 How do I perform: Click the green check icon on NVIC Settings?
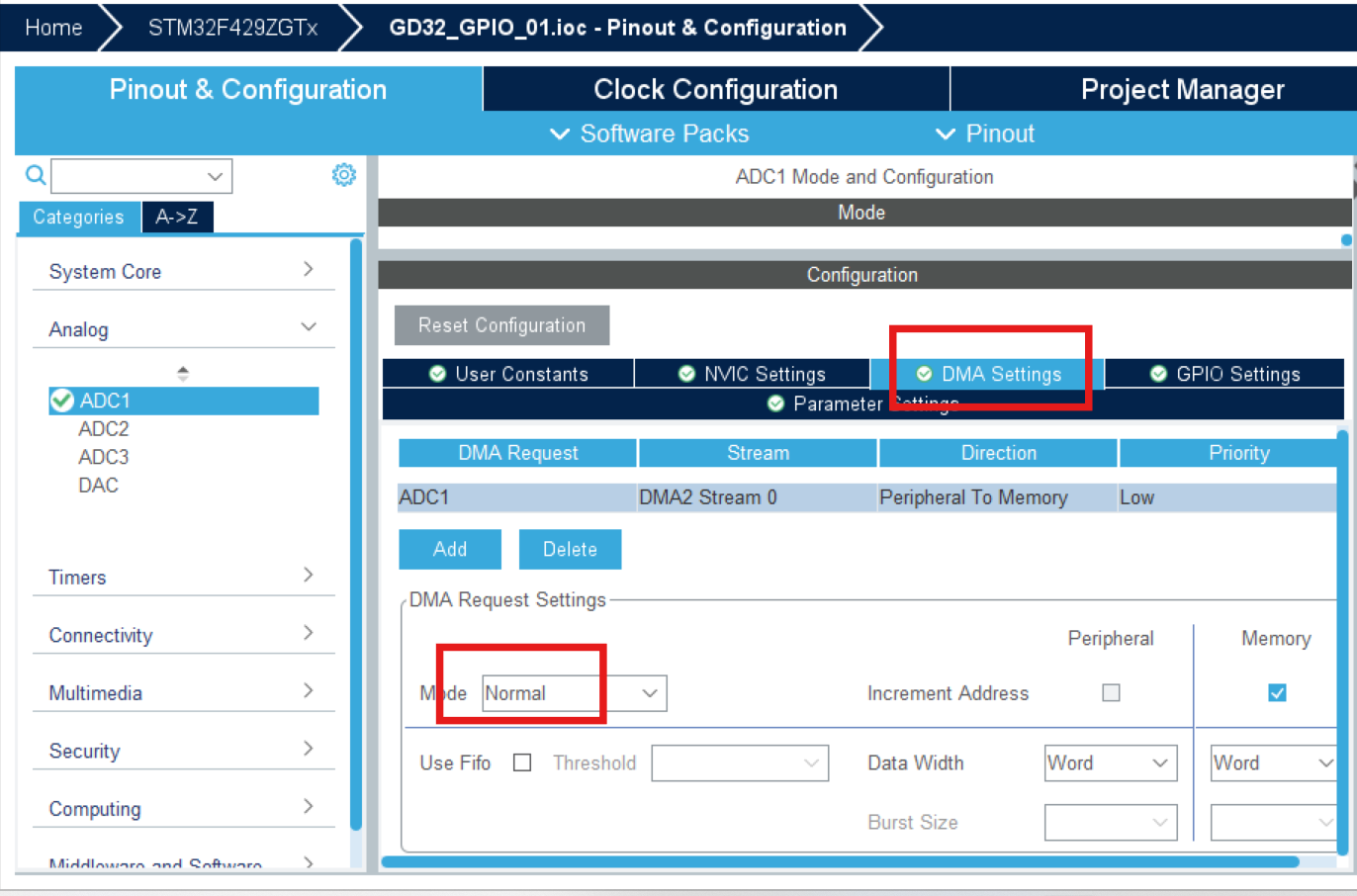point(686,374)
